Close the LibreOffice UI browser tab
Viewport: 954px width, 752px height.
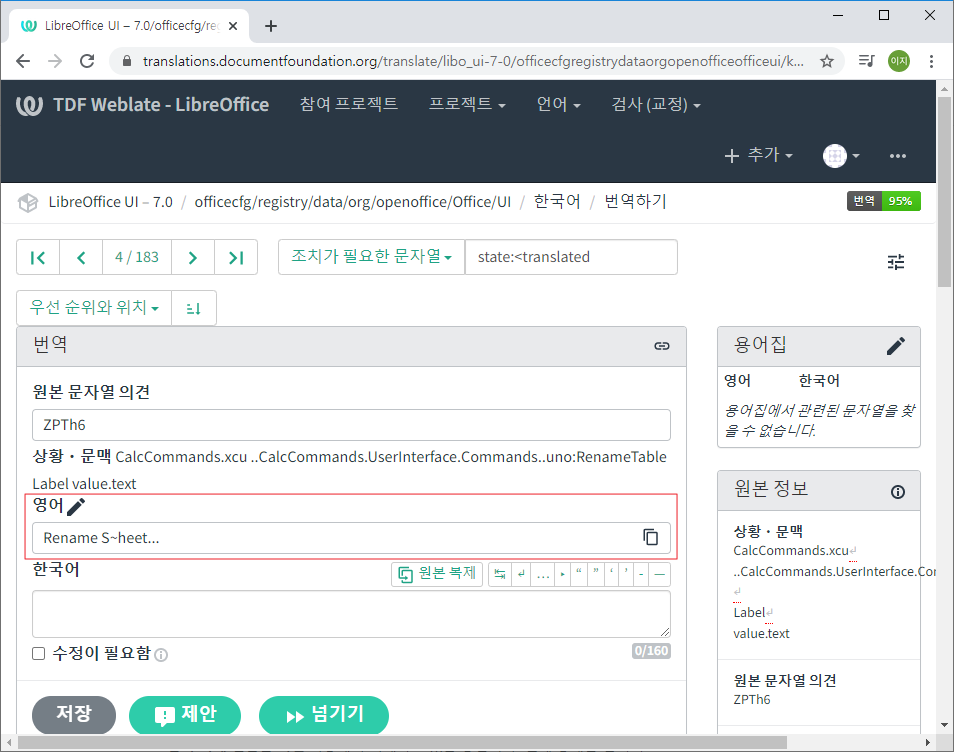coord(232,26)
